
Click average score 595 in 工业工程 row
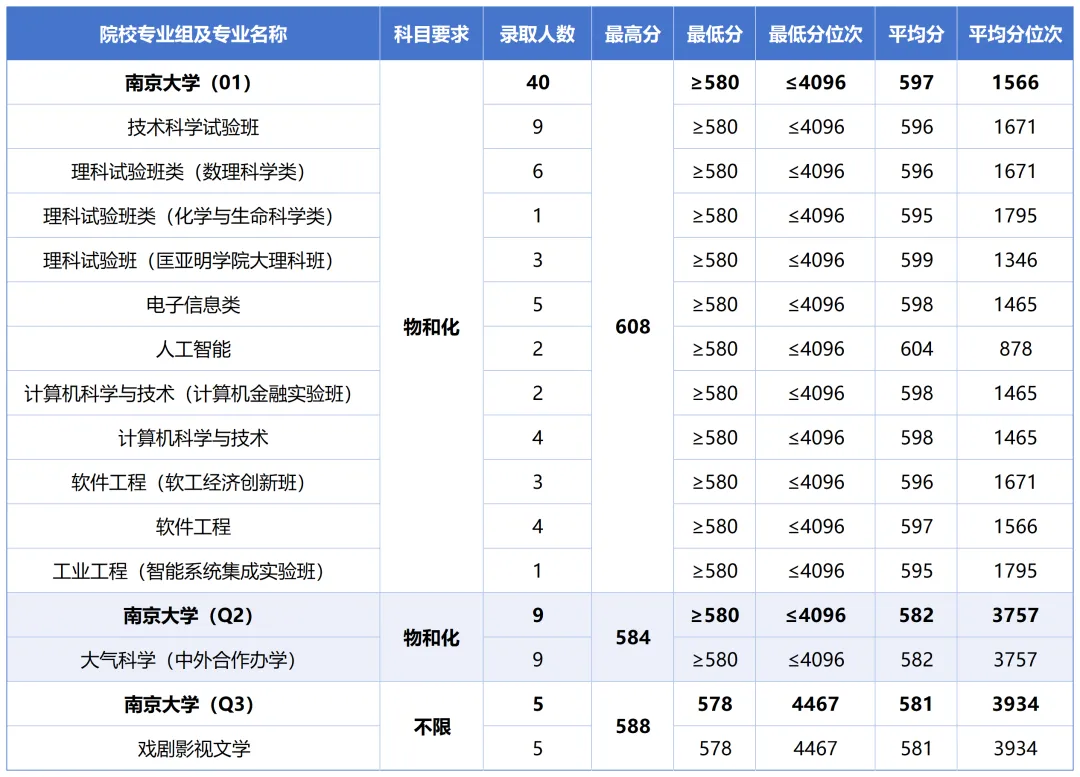[916, 571]
